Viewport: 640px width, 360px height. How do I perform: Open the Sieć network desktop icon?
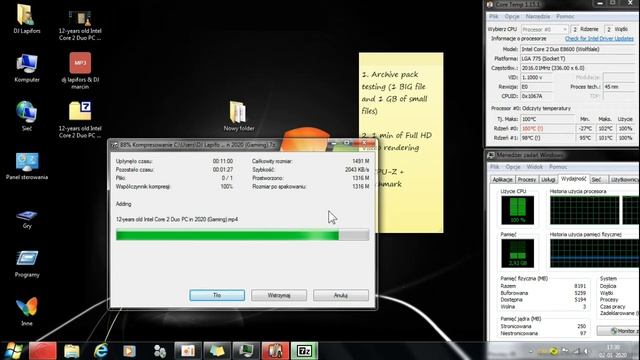27,116
